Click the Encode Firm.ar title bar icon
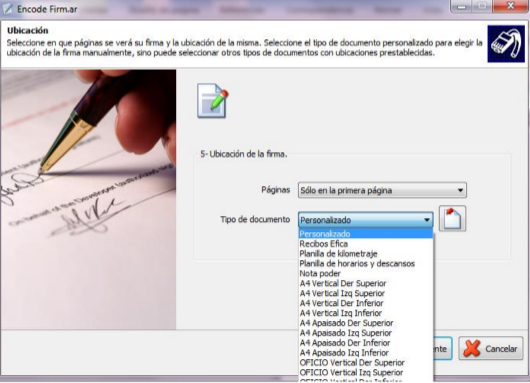Image resolution: width=530 pixels, height=383 pixels. 7,9
